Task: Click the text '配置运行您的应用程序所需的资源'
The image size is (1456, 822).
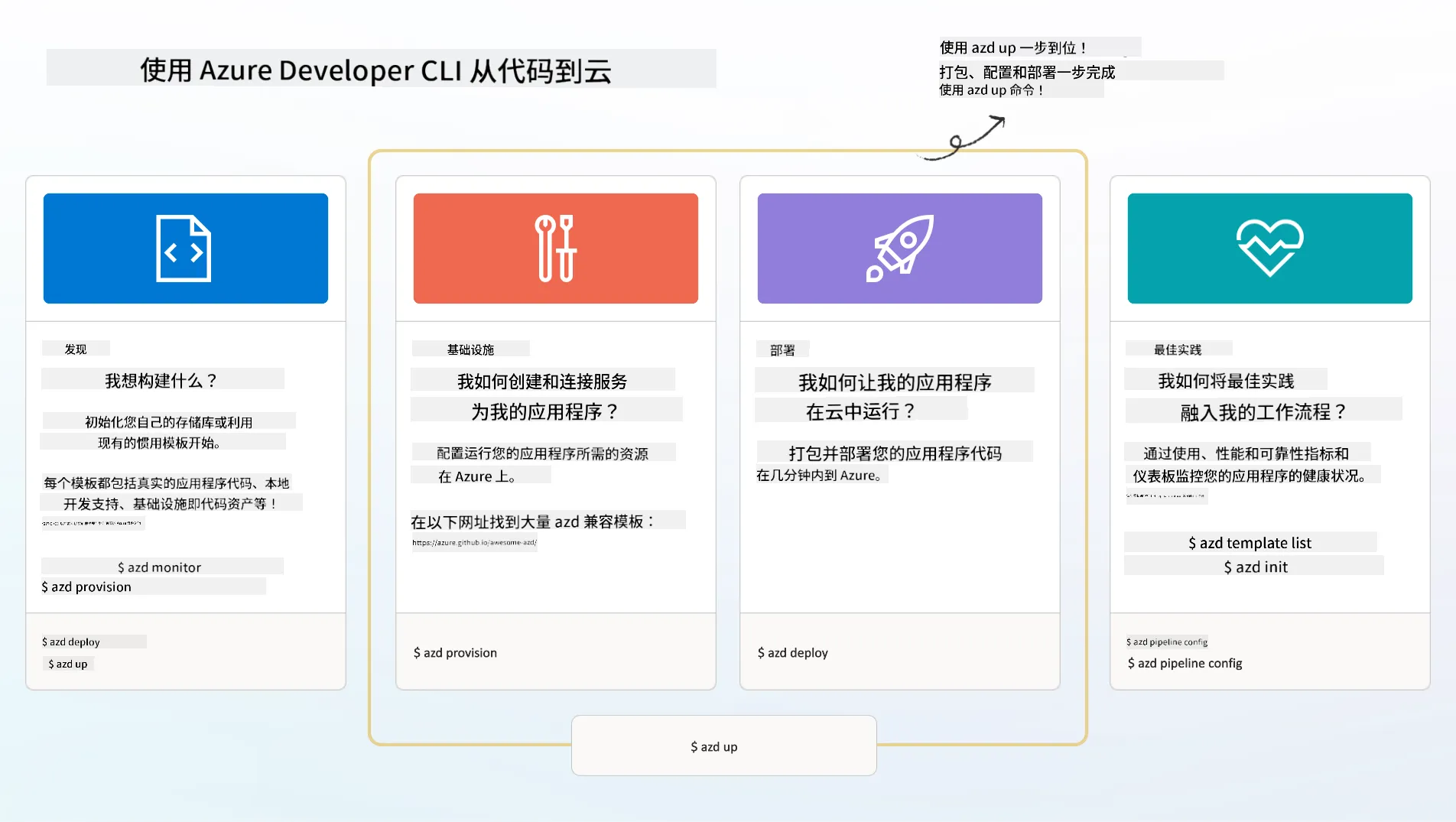Action: coord(542,453)
